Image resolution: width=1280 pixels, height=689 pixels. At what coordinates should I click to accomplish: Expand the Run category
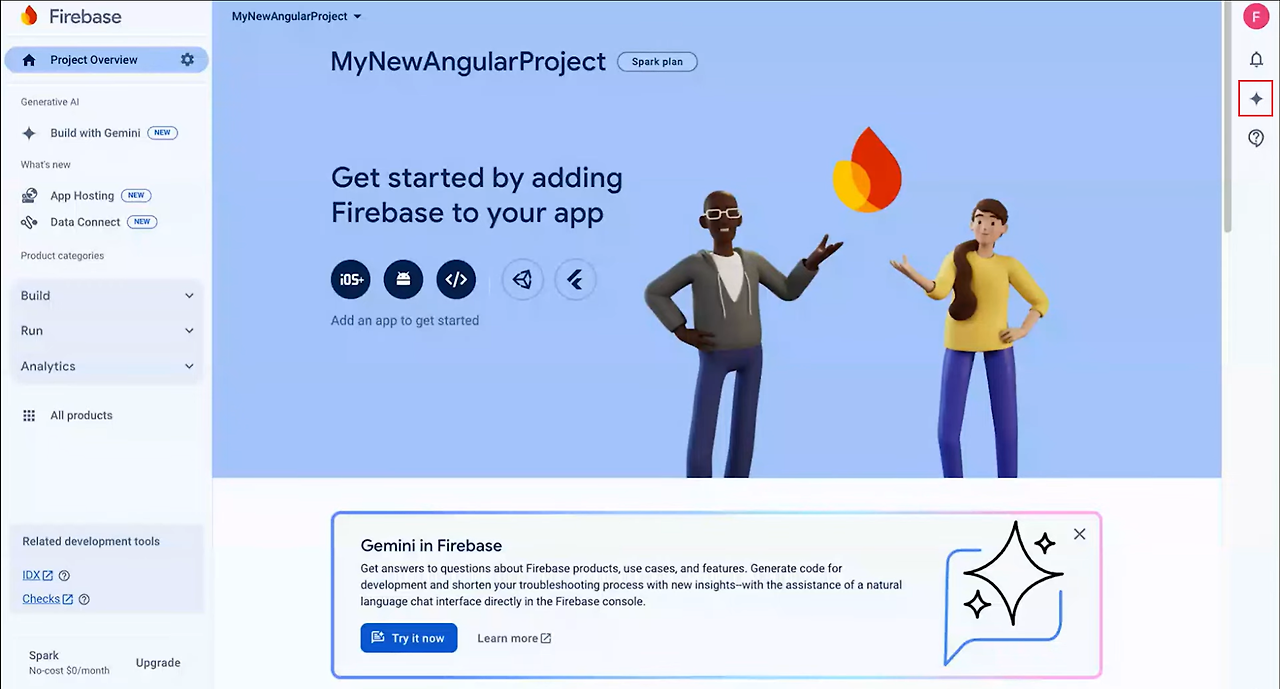(x=107, y=331)
